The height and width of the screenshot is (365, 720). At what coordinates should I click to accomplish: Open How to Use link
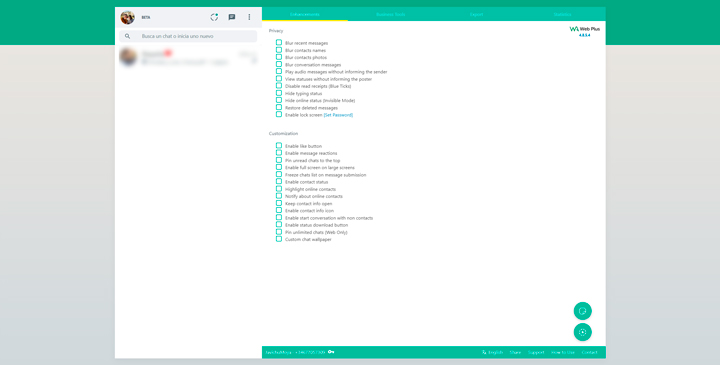click(x=563, y=353)
